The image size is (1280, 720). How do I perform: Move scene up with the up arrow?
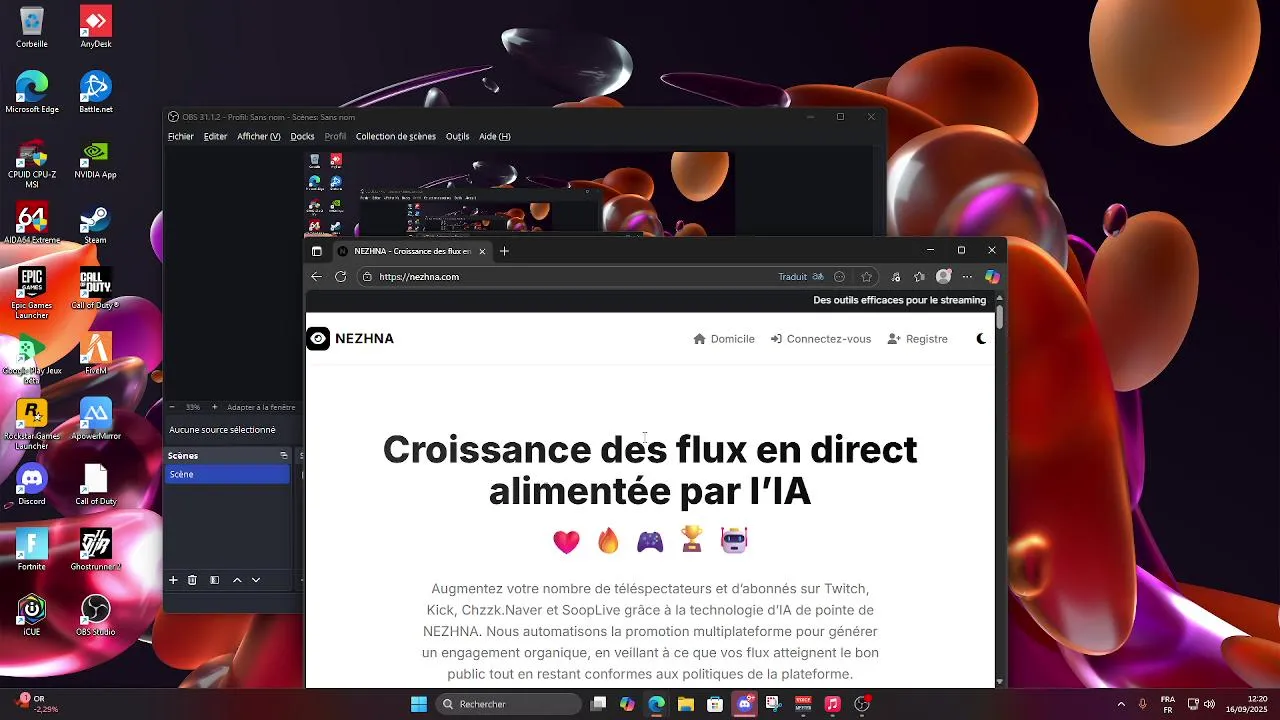(x=237, y=580)
